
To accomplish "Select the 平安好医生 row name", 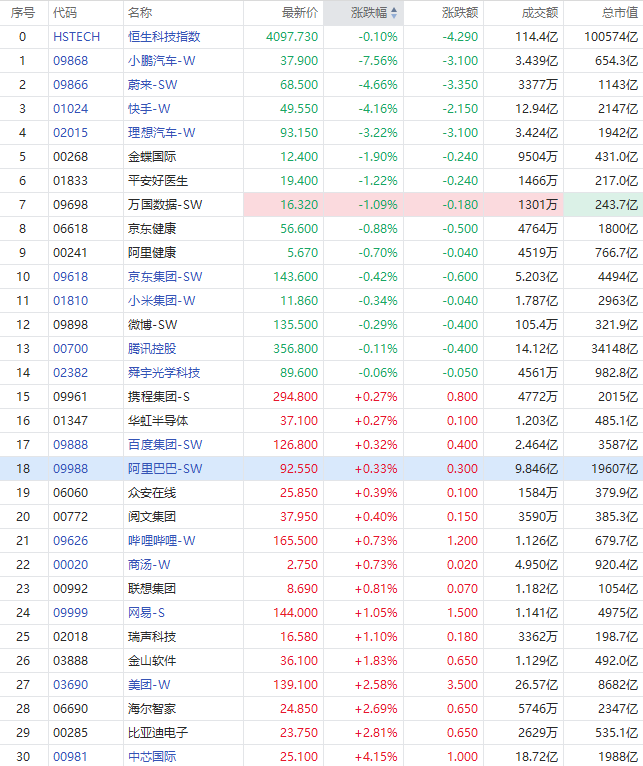I will (158, 180).
